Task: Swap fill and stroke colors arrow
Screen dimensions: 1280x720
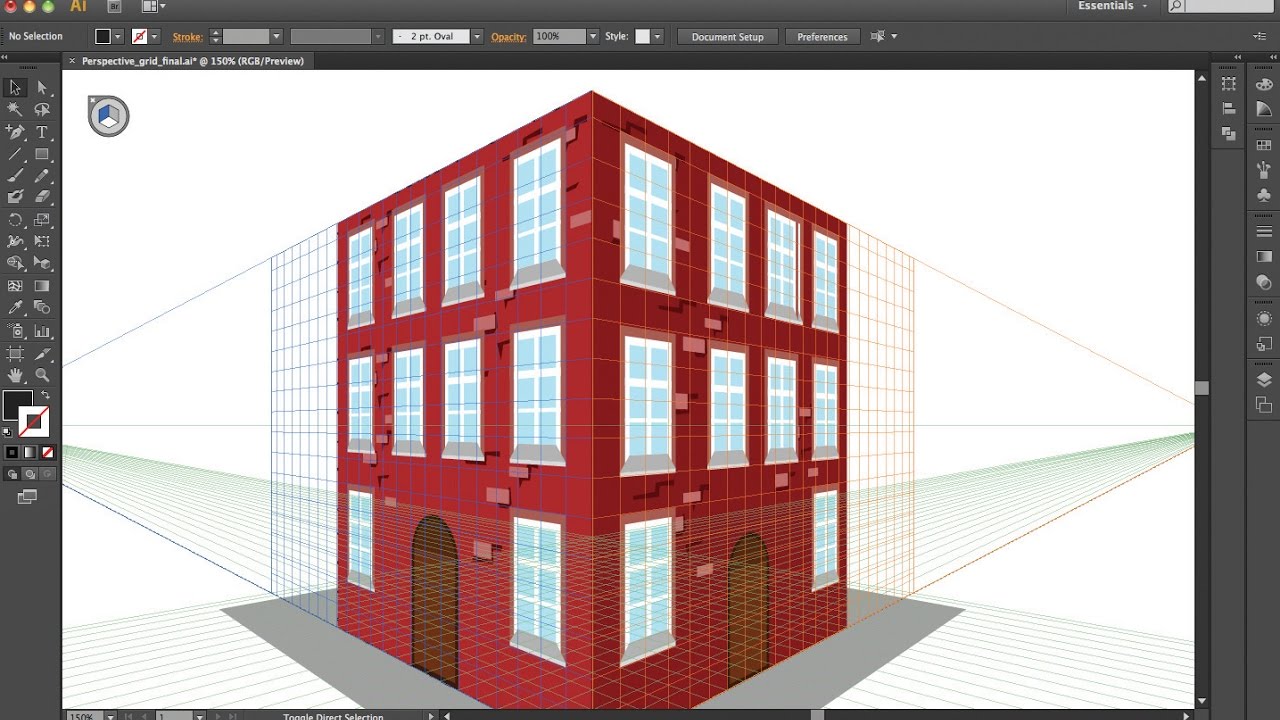Action: coord(45,395)
